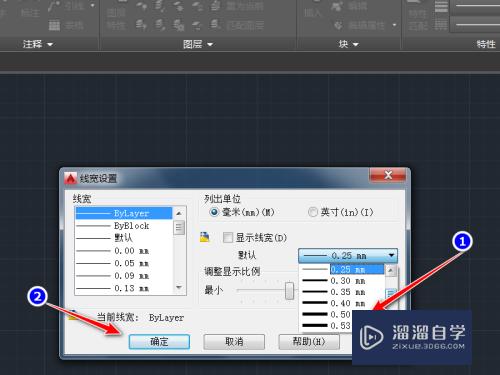Choose 0.40 mm in the dropdown list
The width and height of the screenshot is (500, 375).
point(343,304)
